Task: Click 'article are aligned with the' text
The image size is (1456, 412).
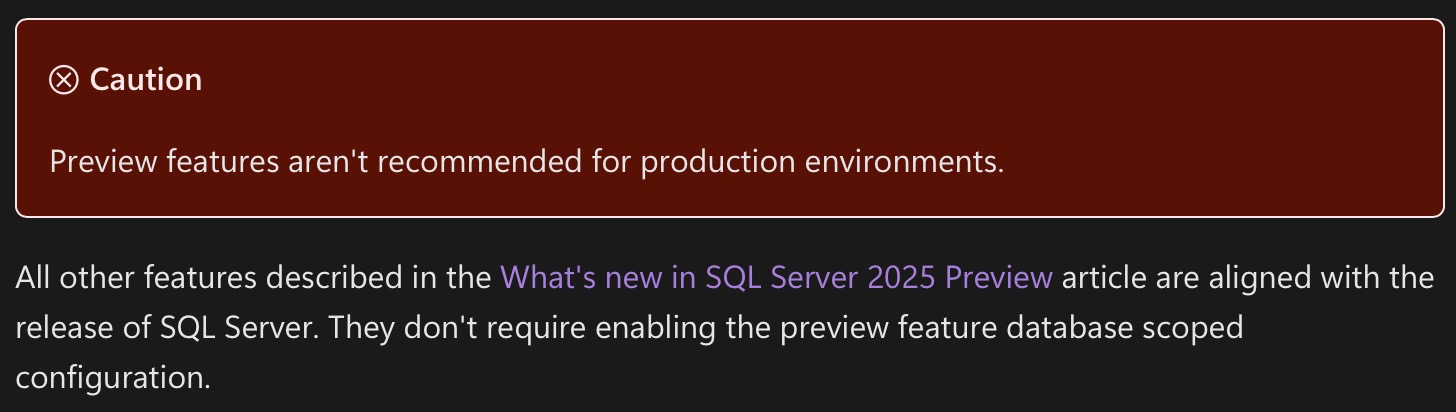Action: coord(1247,277)
